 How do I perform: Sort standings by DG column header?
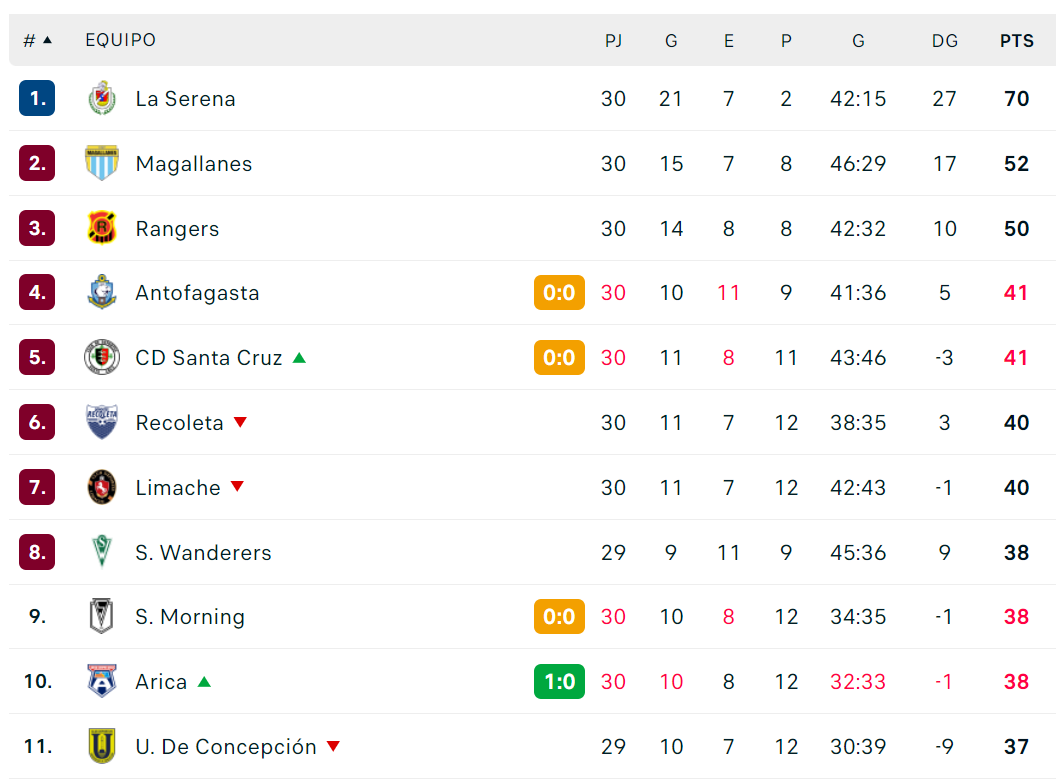click(944, 40)
